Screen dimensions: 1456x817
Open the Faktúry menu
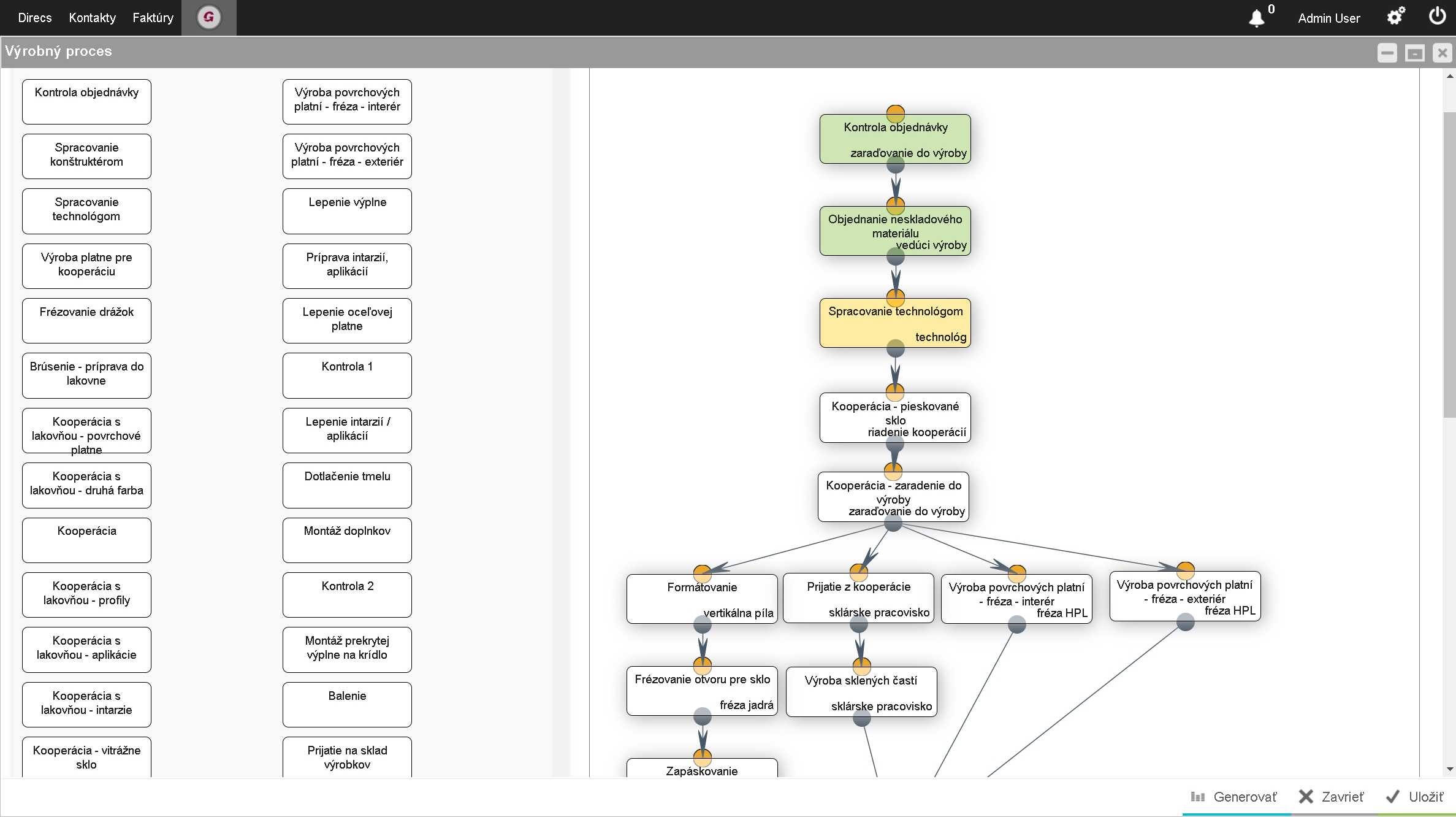(x=153, y=18)
